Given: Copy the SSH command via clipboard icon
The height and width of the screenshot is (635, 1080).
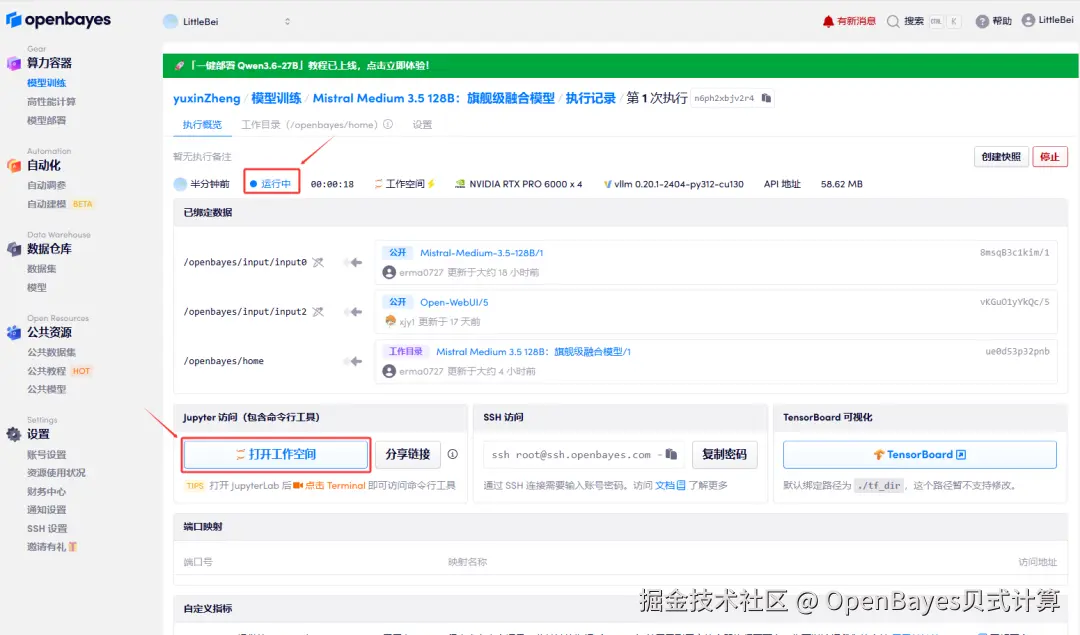Looking at the screenshot, I should pos(671,455).
